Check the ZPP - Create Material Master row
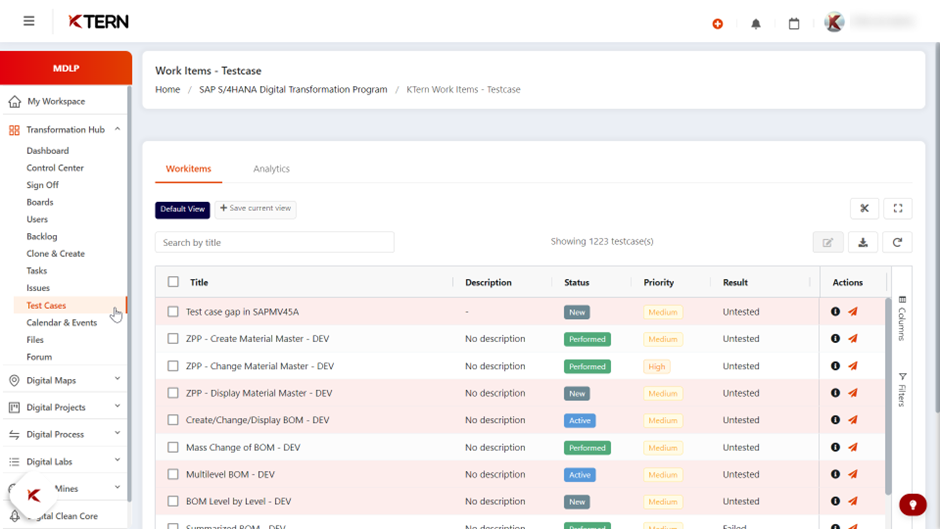Screen dimensions: 940x529 tap(173, 339)
